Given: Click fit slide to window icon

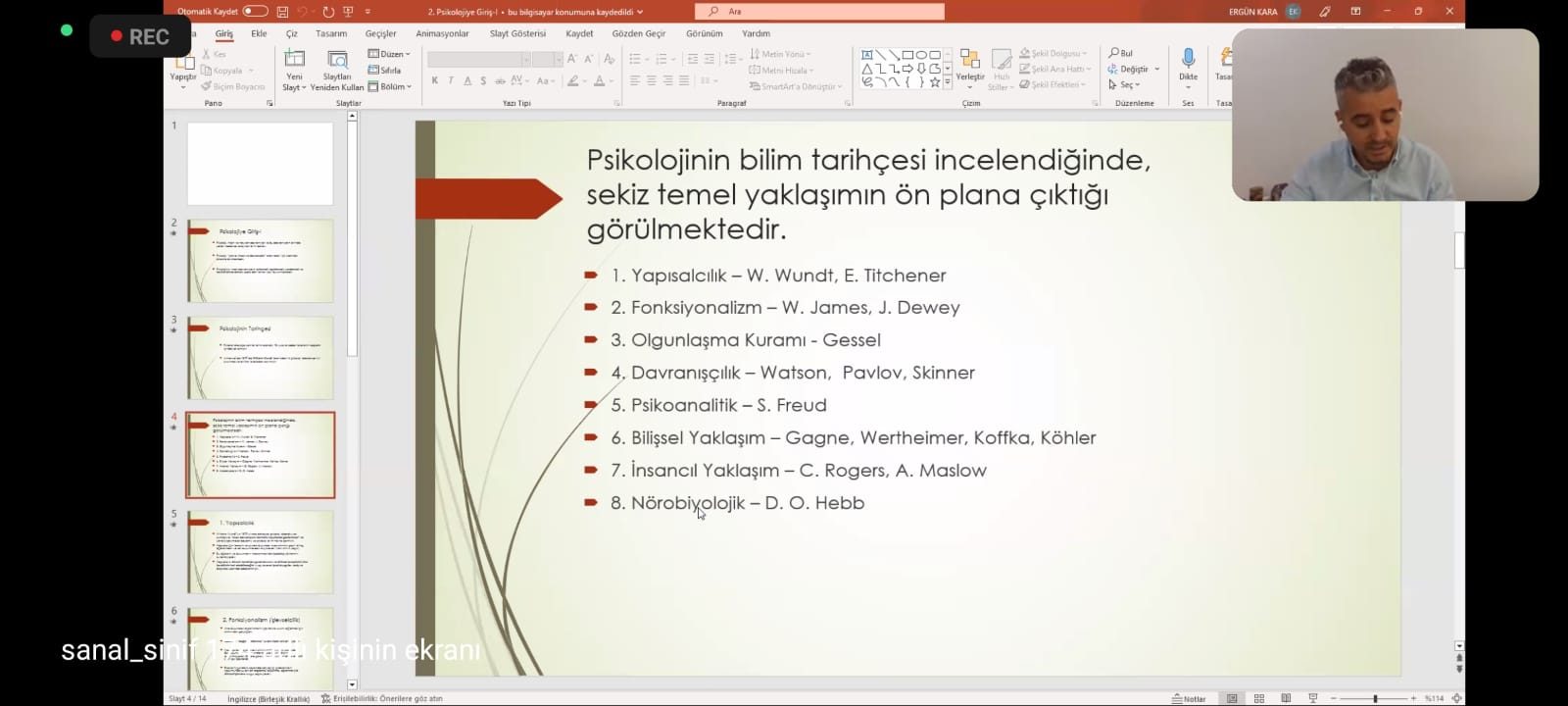Looking at the screenshot, I should tap(1456, 698).
